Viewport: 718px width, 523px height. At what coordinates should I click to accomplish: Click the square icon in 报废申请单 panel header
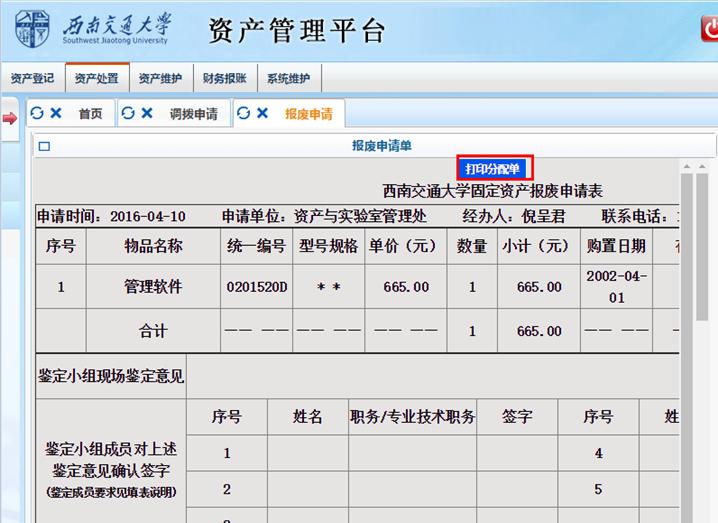(44, 147)
